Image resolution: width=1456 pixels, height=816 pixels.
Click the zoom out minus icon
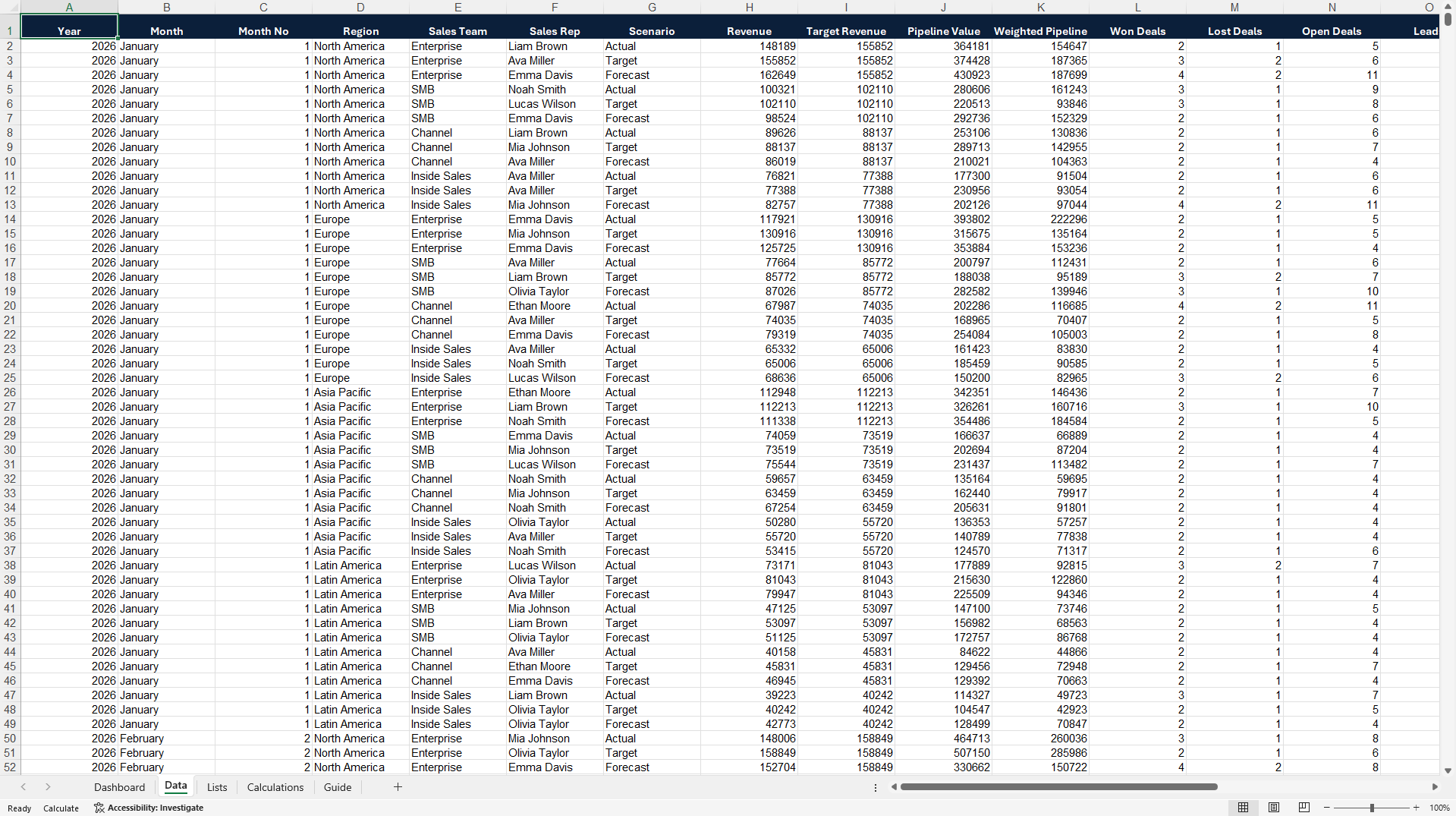[x=1327, y=808]
